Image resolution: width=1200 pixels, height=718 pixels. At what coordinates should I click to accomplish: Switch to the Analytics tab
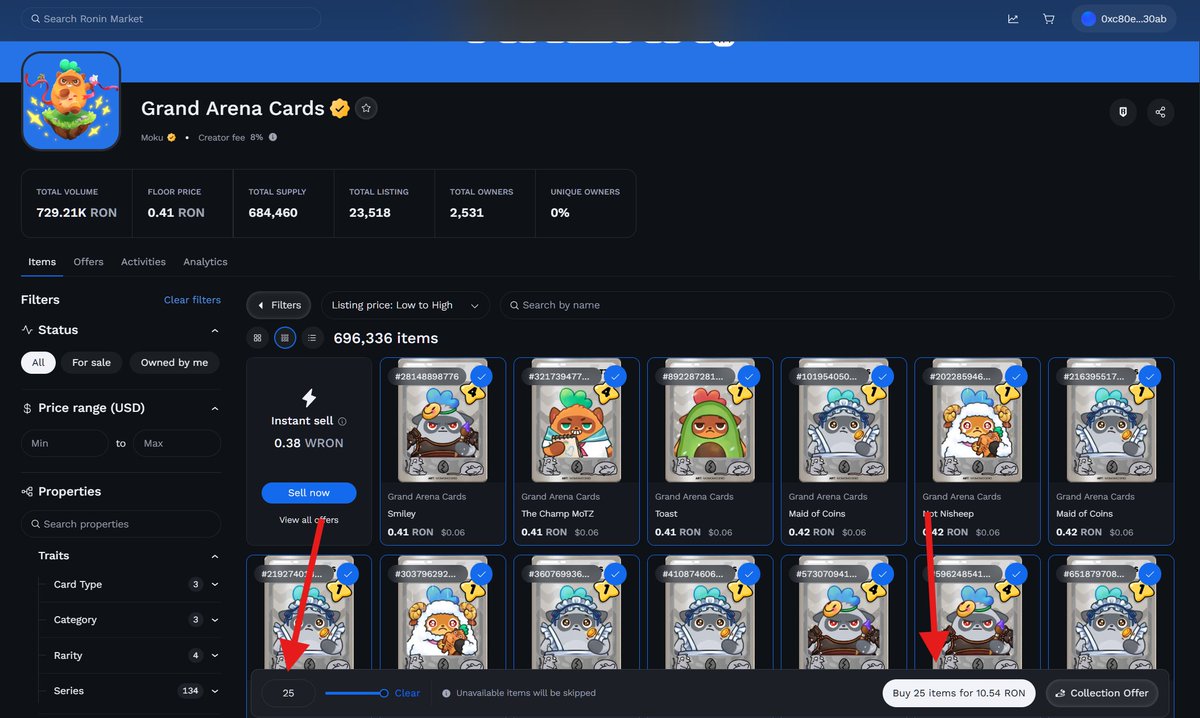coord(205,262)
